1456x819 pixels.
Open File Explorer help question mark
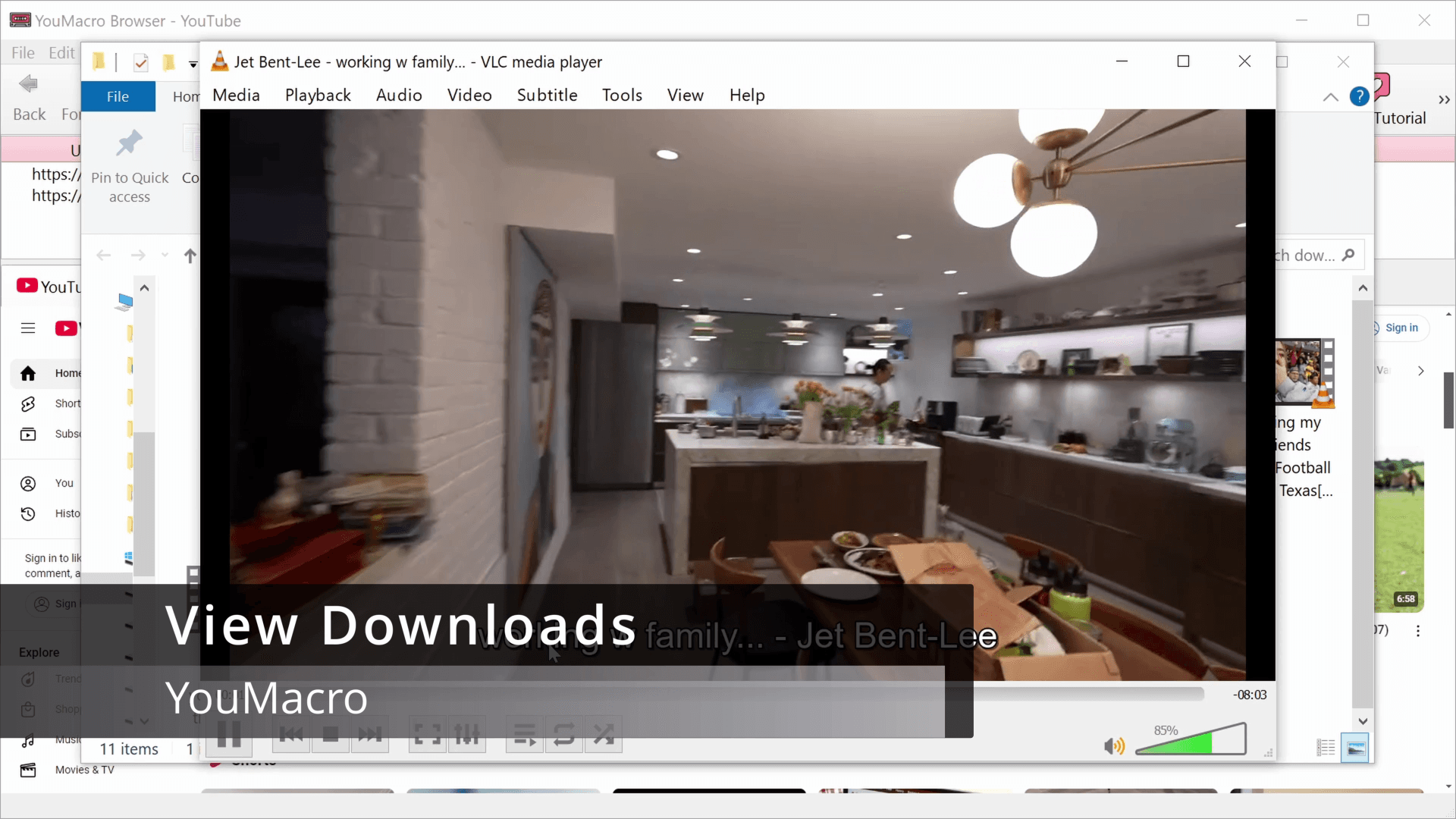point(1360,96)
